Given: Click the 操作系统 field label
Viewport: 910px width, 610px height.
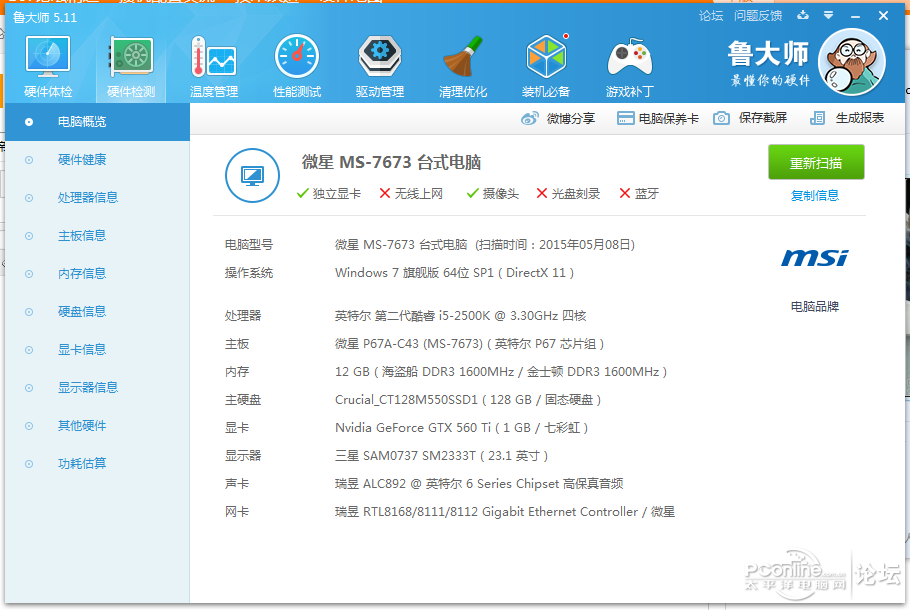Looking at the screenshot, I should tap(249, 273).
